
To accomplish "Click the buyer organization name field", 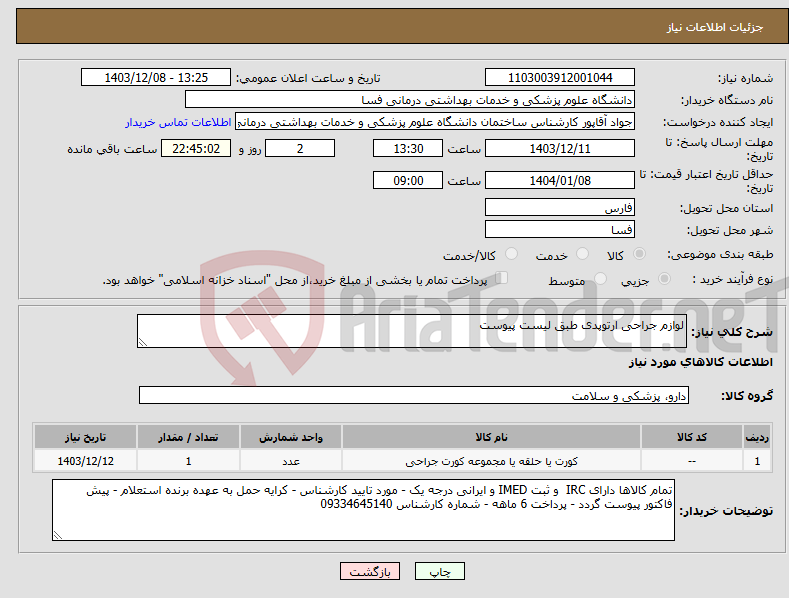I will [x=410, y=100].
